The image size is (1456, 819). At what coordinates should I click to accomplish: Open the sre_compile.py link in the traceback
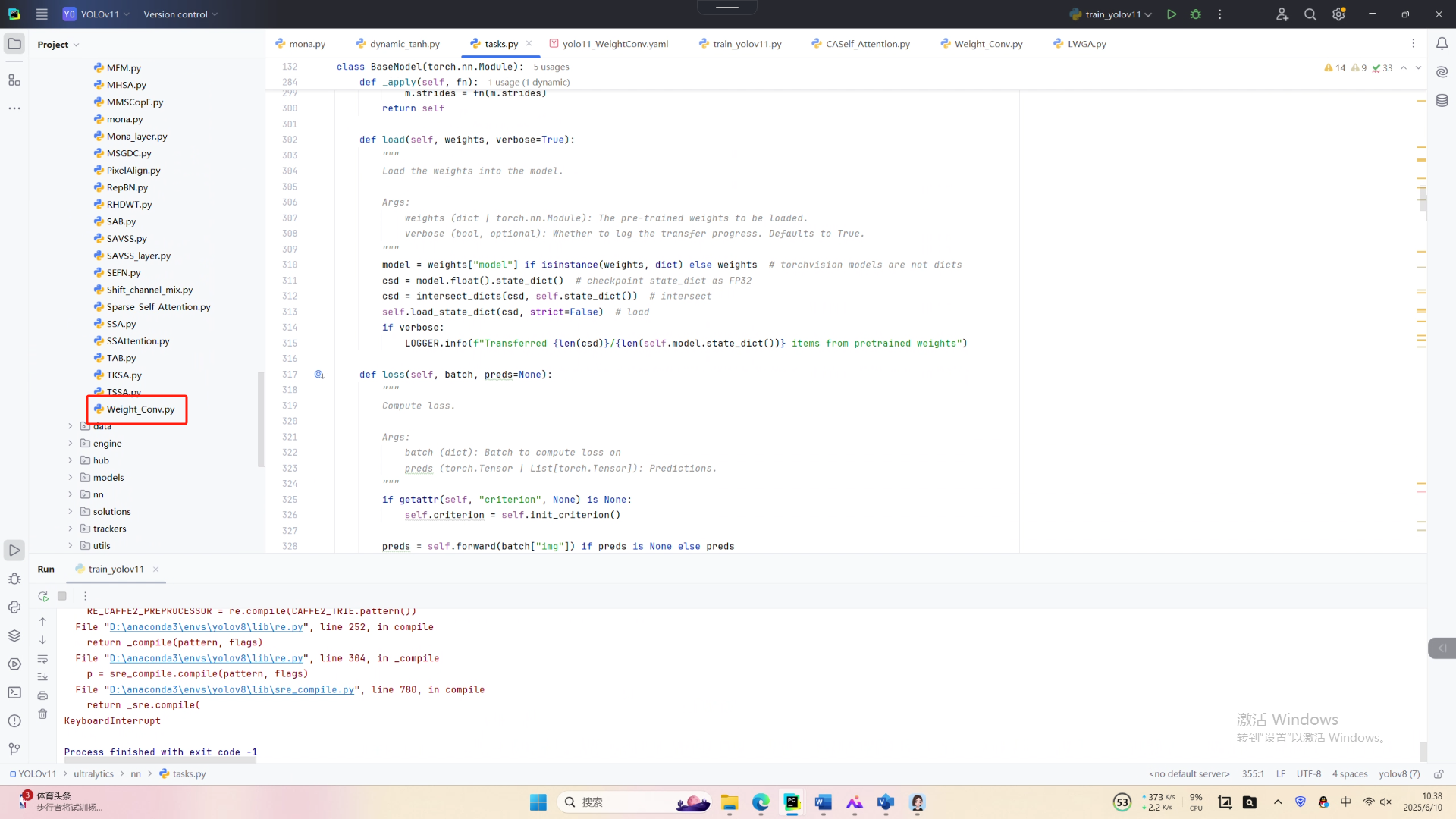click(x=232, y=689)
